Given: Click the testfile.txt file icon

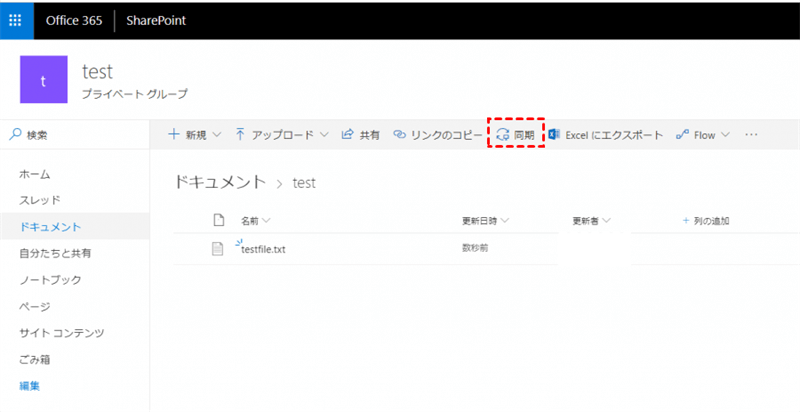Looking at the screenshot, I should click(218, 249).
